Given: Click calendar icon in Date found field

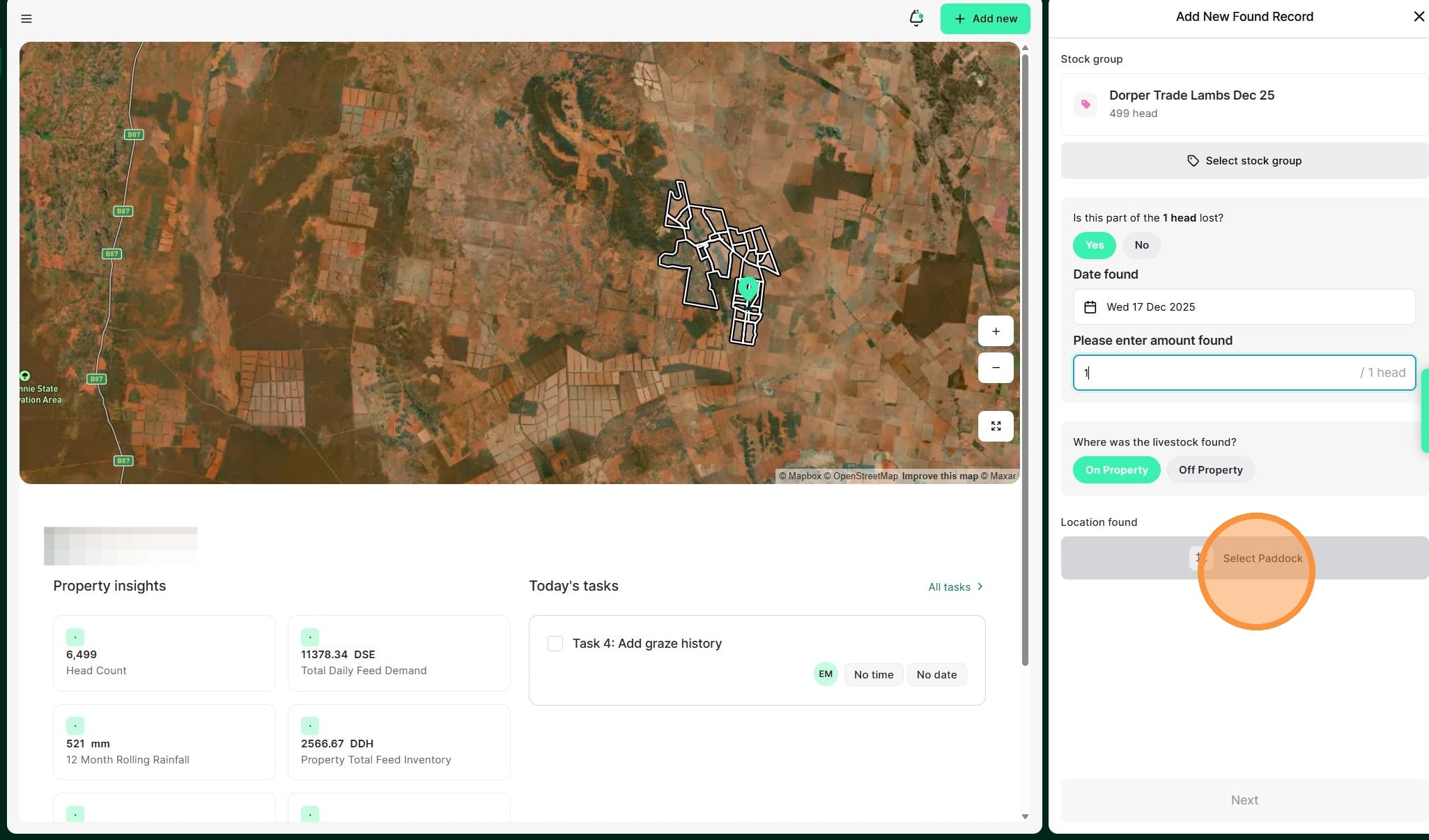Looking at the screenshot, I should tap(1090, 307).
